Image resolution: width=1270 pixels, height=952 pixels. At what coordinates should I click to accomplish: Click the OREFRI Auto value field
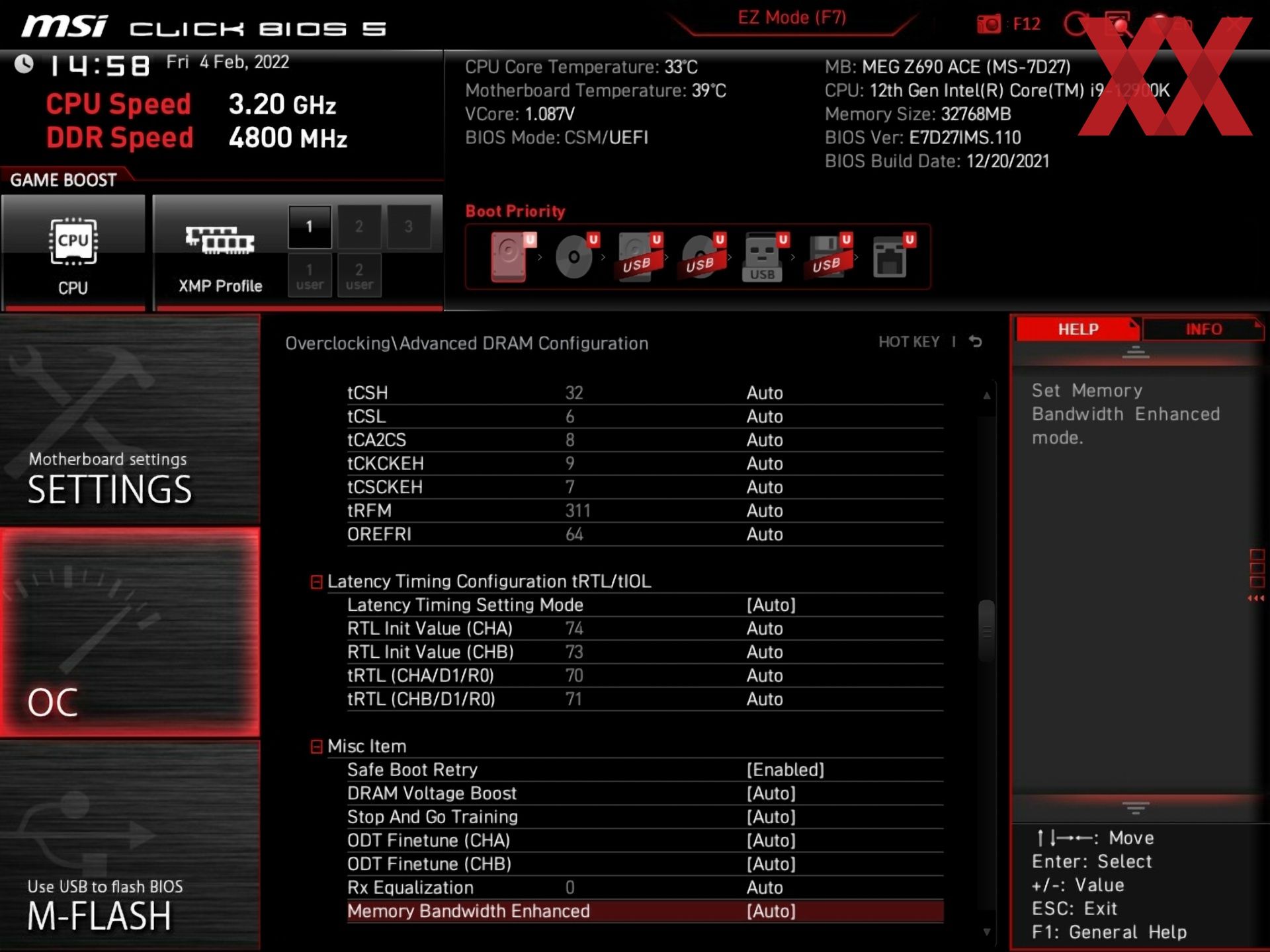(765, 534)
